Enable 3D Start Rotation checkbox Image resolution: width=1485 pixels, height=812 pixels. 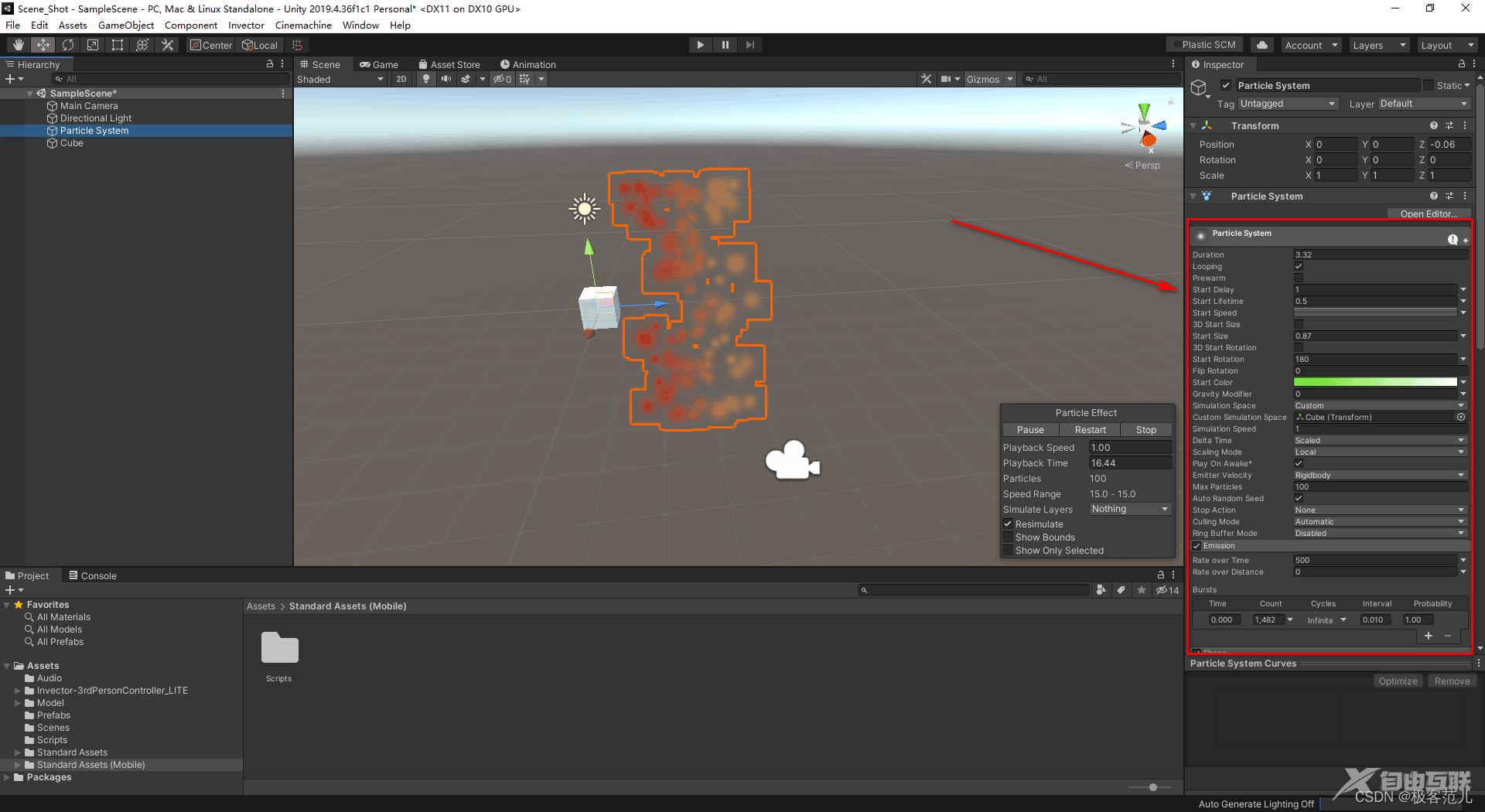click(1299, 347)
